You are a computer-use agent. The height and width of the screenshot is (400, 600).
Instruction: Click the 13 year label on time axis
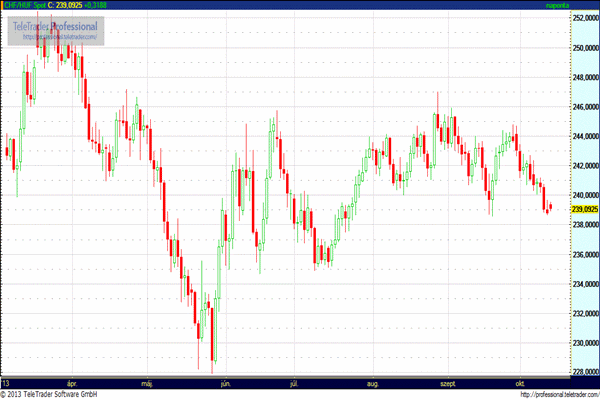pyautogui.click(x=6, y=383)
